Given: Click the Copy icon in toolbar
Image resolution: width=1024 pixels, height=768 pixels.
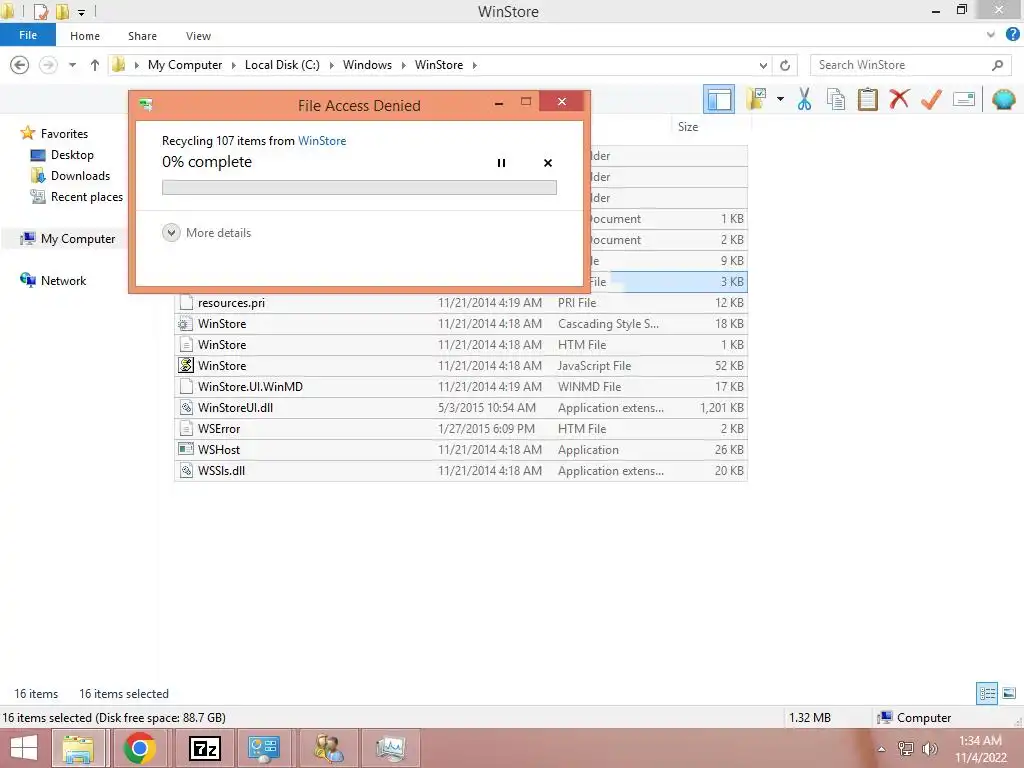Looking at the screenshot, I should [836, 100].
